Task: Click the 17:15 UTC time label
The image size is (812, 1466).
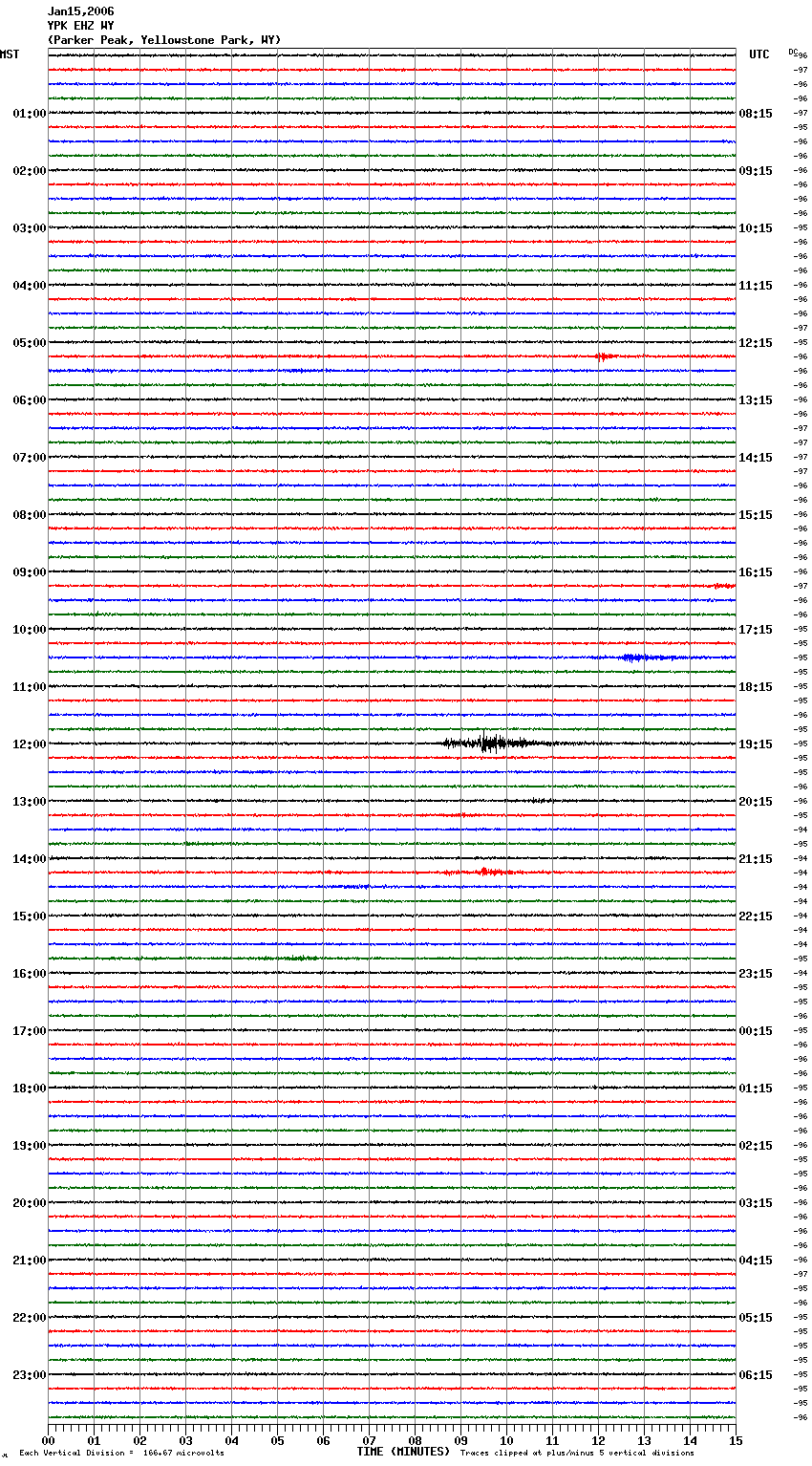Action: point(756,630)
